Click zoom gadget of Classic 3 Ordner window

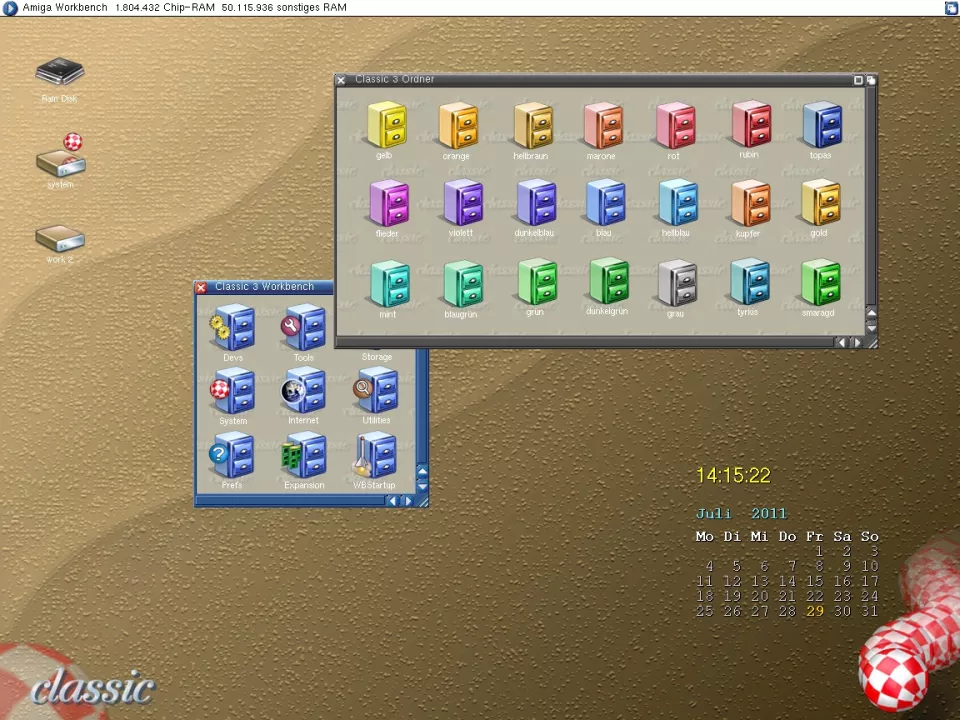[858, 80]
